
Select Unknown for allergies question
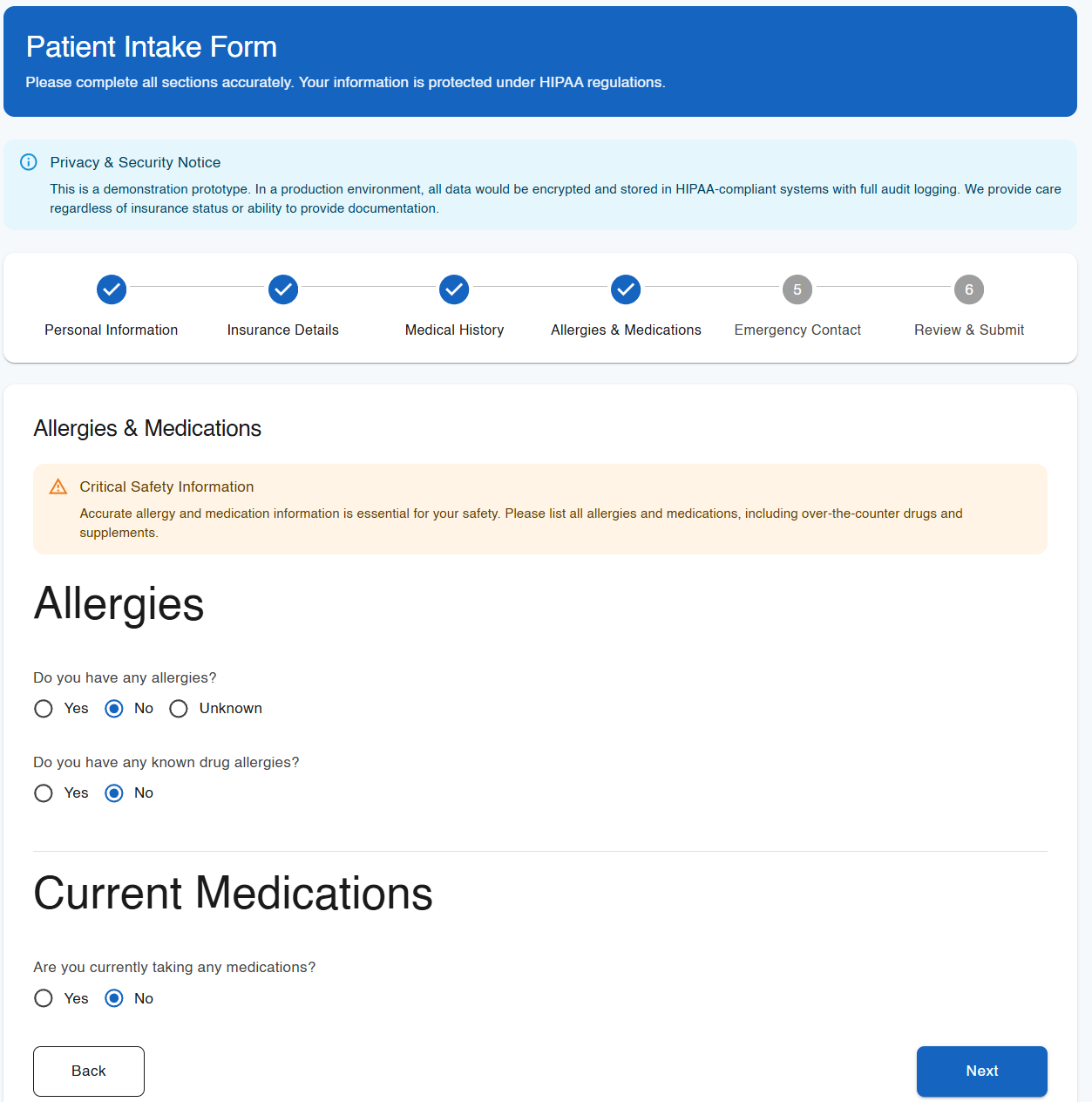(179, 709)
